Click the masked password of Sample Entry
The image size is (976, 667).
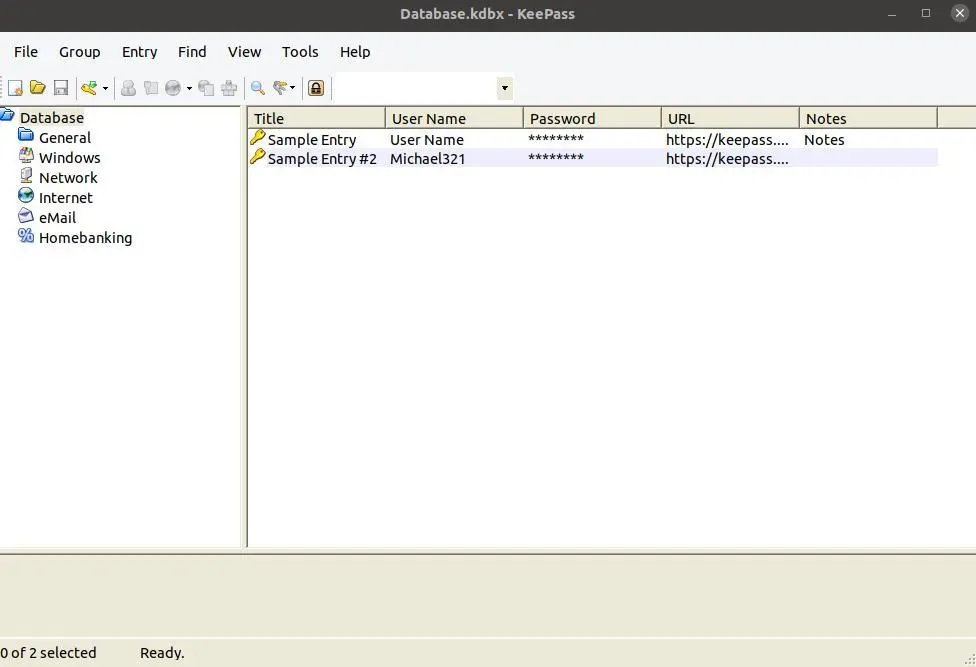pos(556,138)
